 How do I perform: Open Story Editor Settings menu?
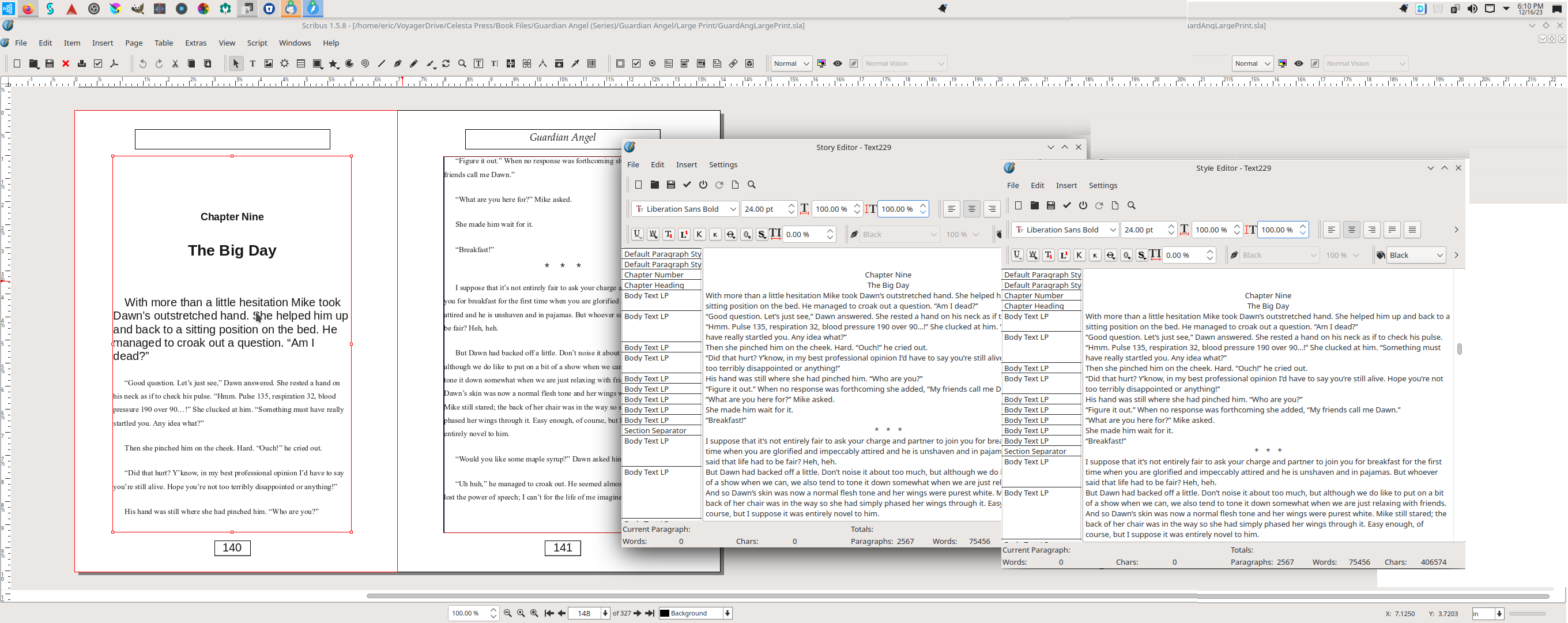(722, 165)
